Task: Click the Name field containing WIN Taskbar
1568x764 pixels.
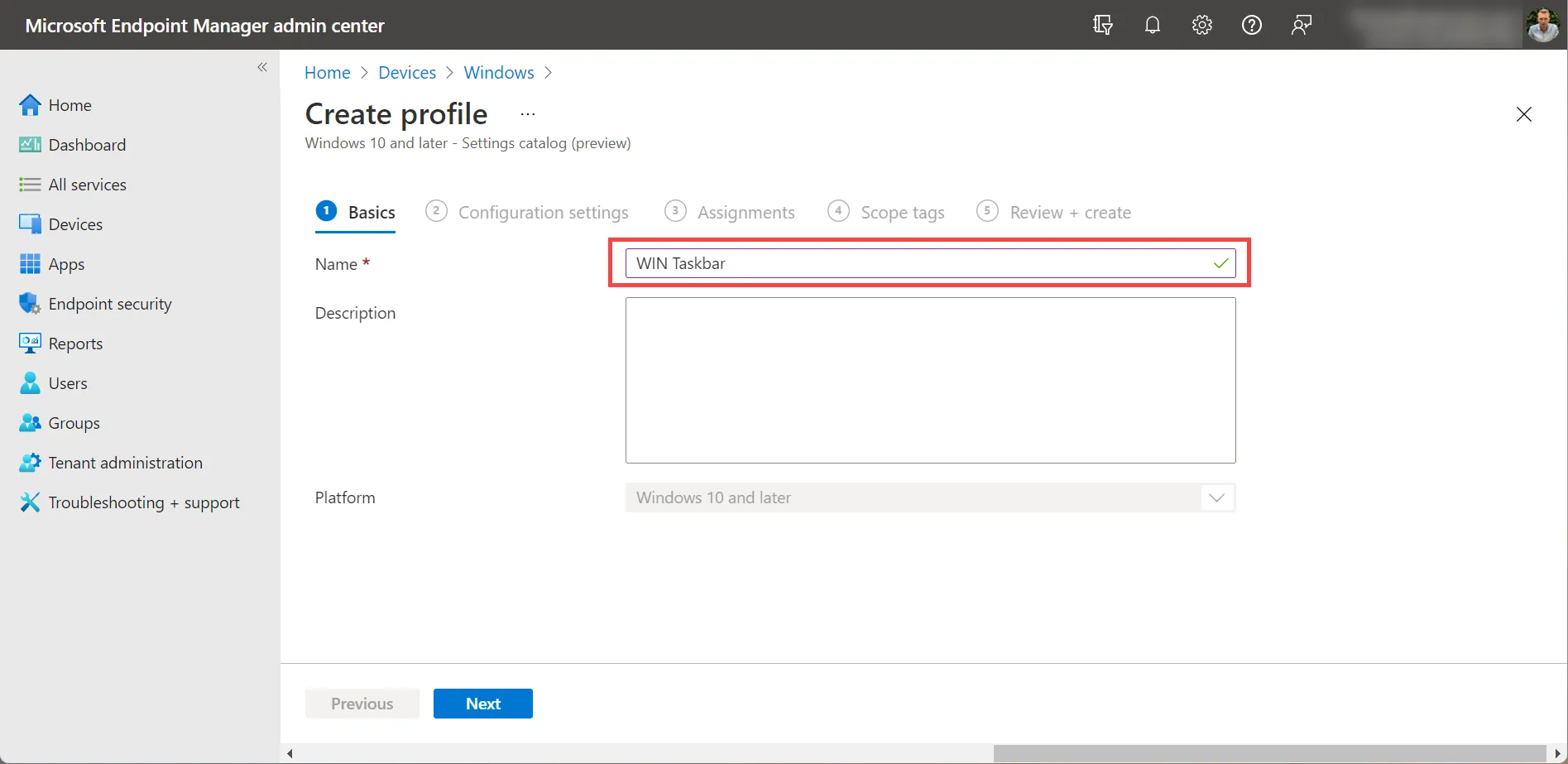Action: coord(930,263)
